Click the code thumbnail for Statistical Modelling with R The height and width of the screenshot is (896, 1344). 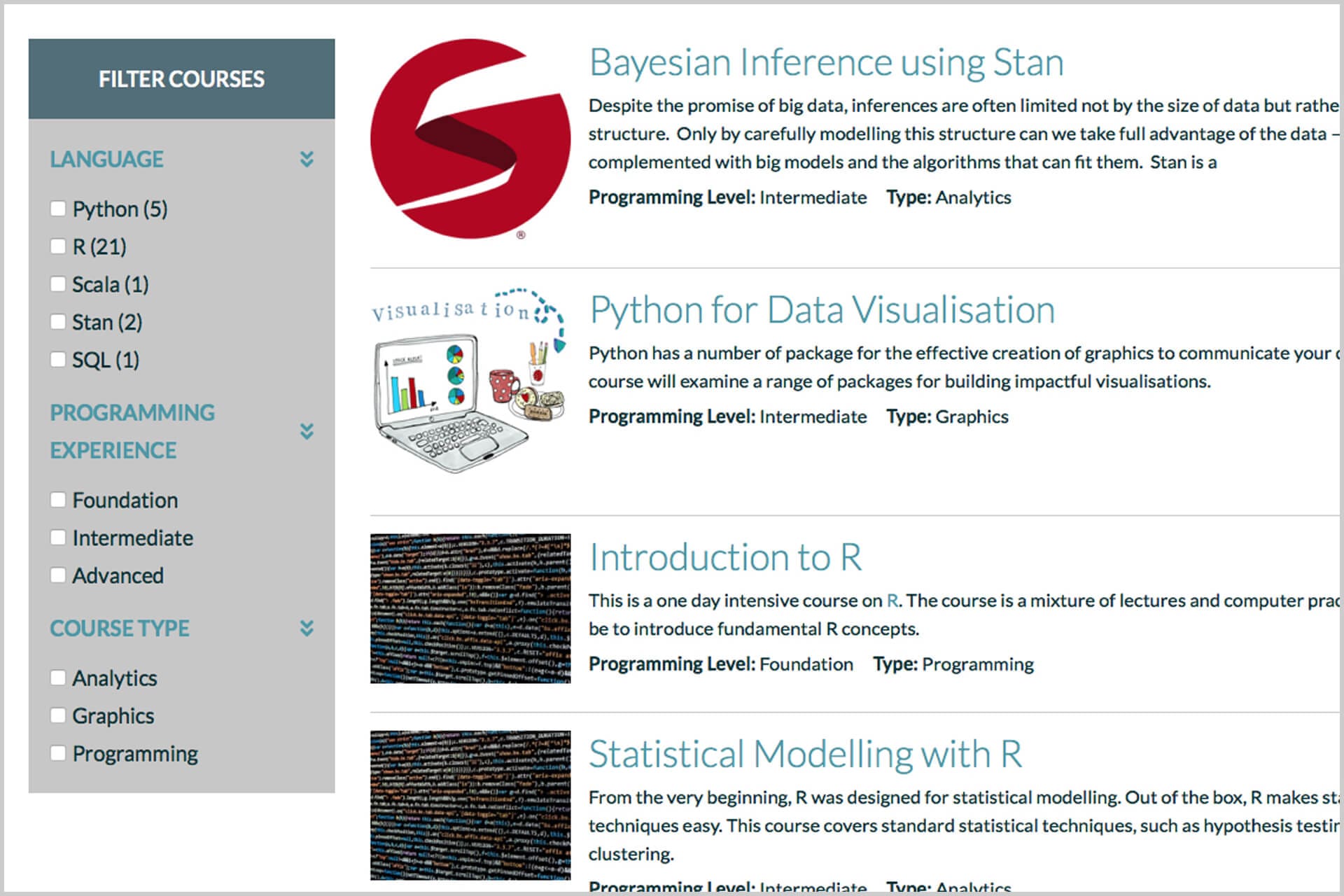[x=469, y=805]
